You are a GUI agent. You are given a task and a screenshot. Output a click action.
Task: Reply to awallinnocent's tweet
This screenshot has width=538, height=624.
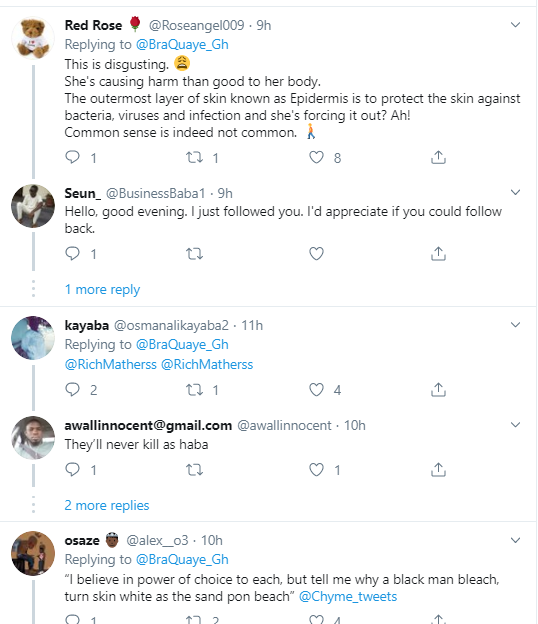click(x=72, y=470)
